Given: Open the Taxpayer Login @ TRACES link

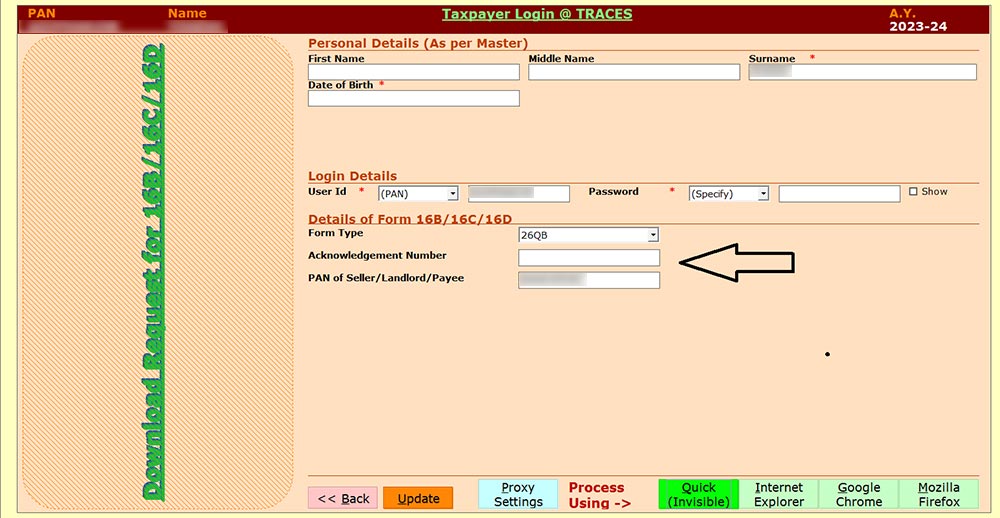Looking at the screenshot, I should (x=536, y=13).
